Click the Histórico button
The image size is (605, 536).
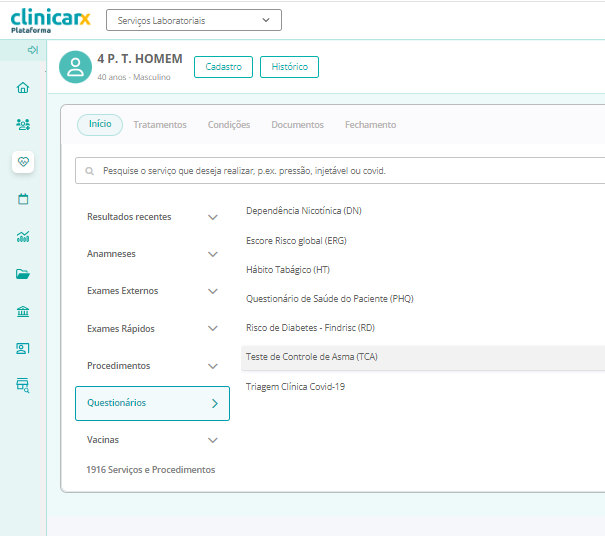(x=289, y=67)
